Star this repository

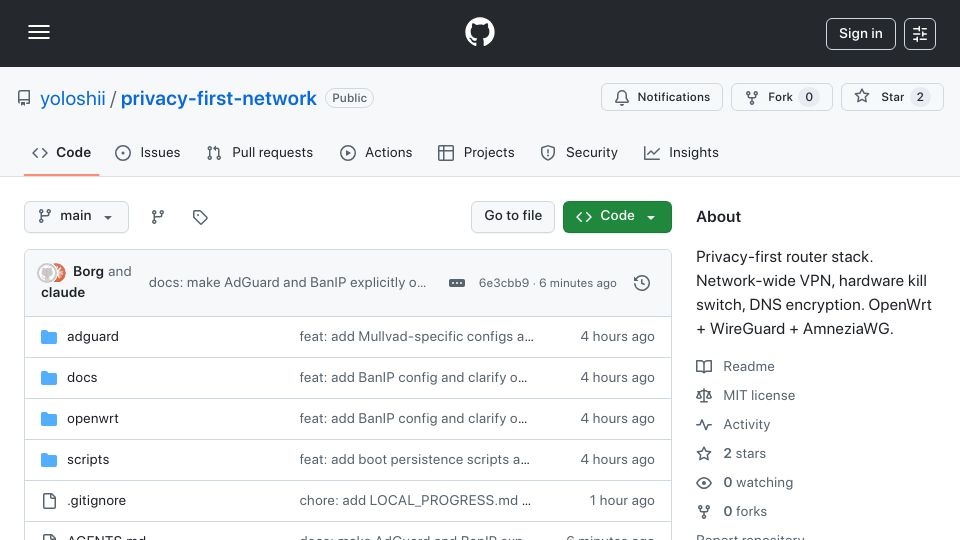coord(892,97)
